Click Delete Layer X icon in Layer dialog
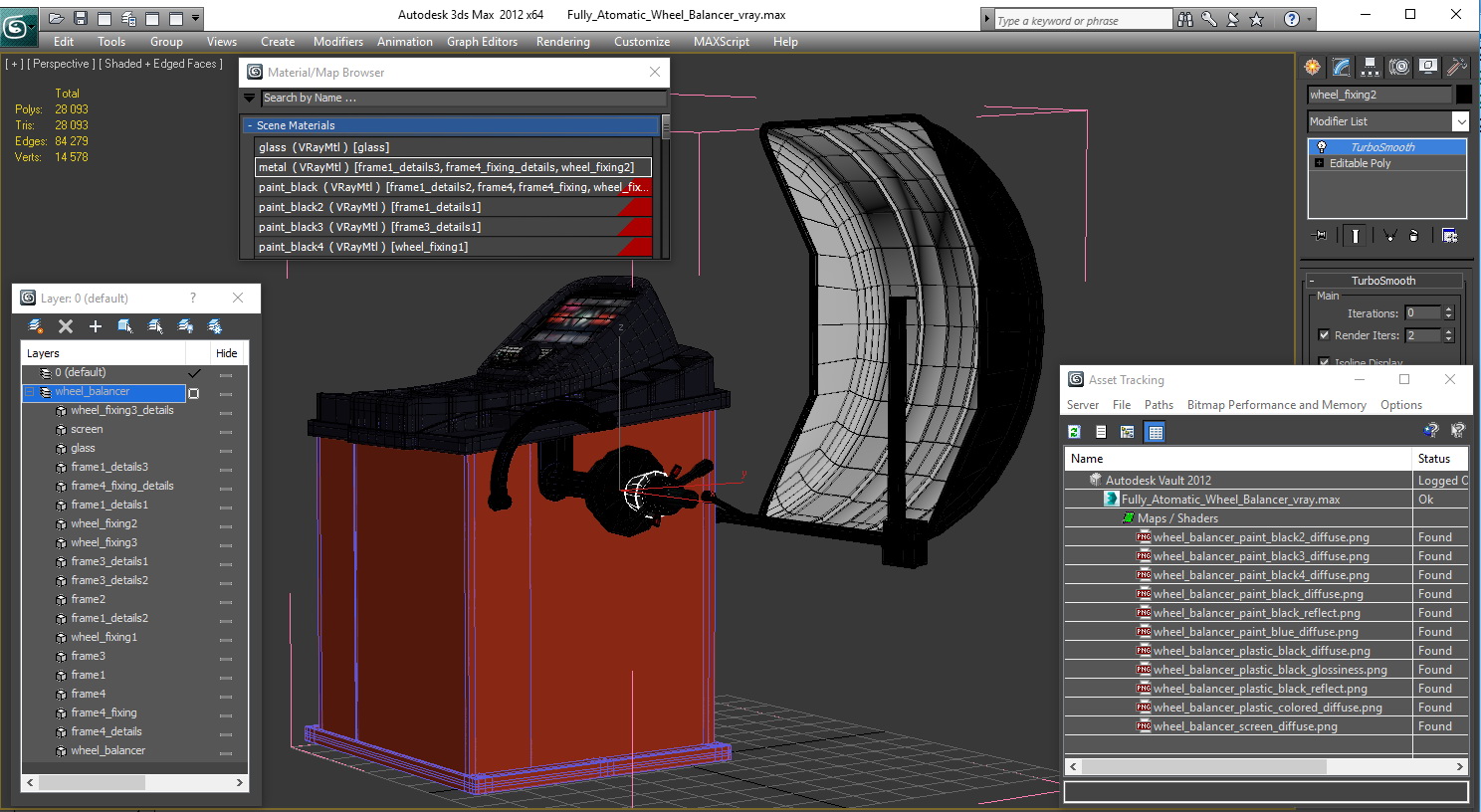 (x=66, y=326)
